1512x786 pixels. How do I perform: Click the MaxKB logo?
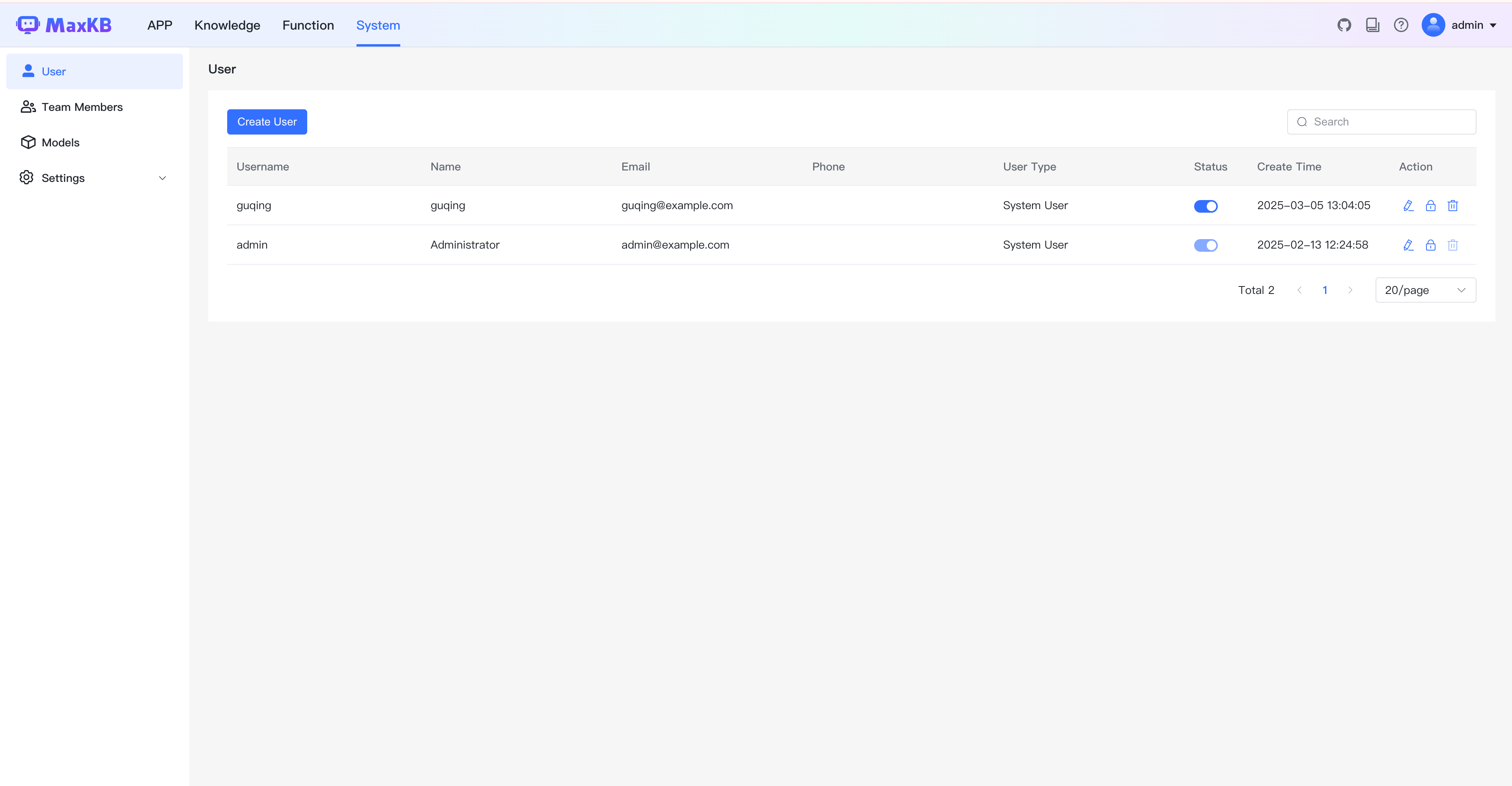tap(64, 25)
